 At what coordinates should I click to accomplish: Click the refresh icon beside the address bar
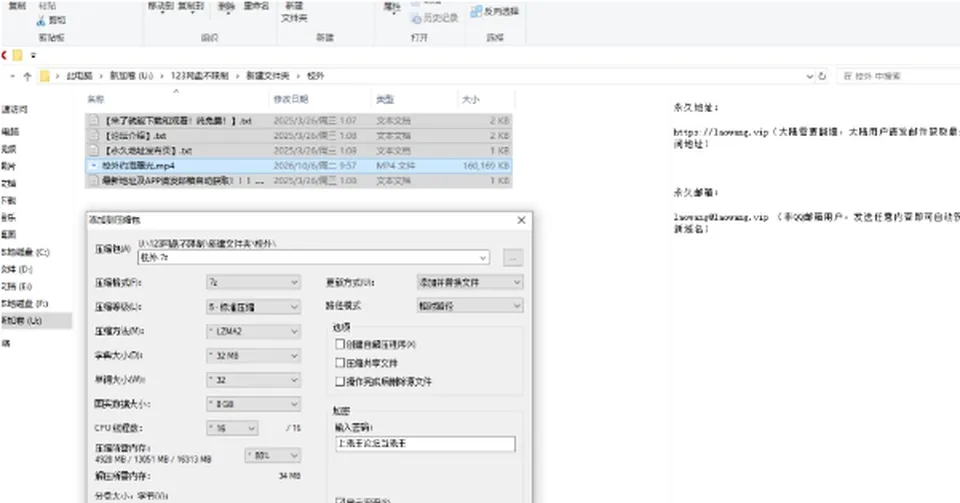coord(822,76)
